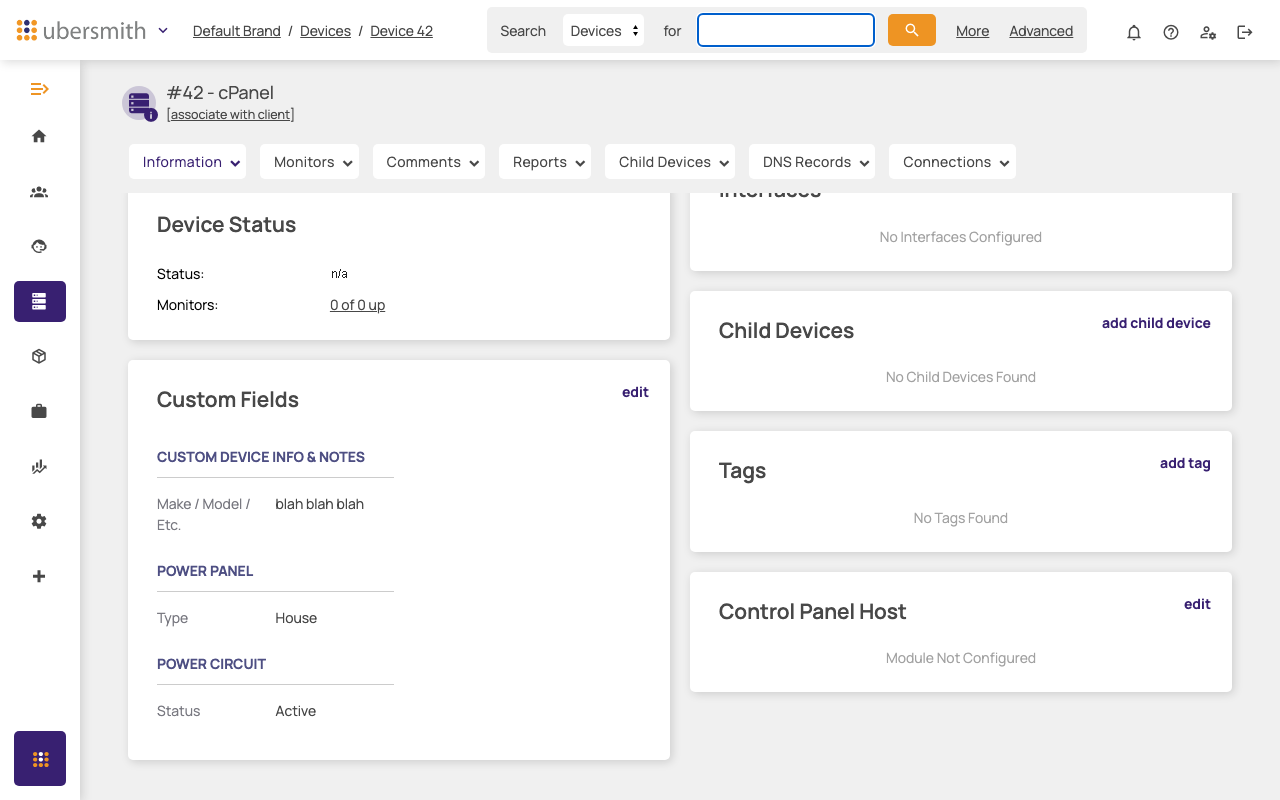Click add child device link

click(1156, 323)
